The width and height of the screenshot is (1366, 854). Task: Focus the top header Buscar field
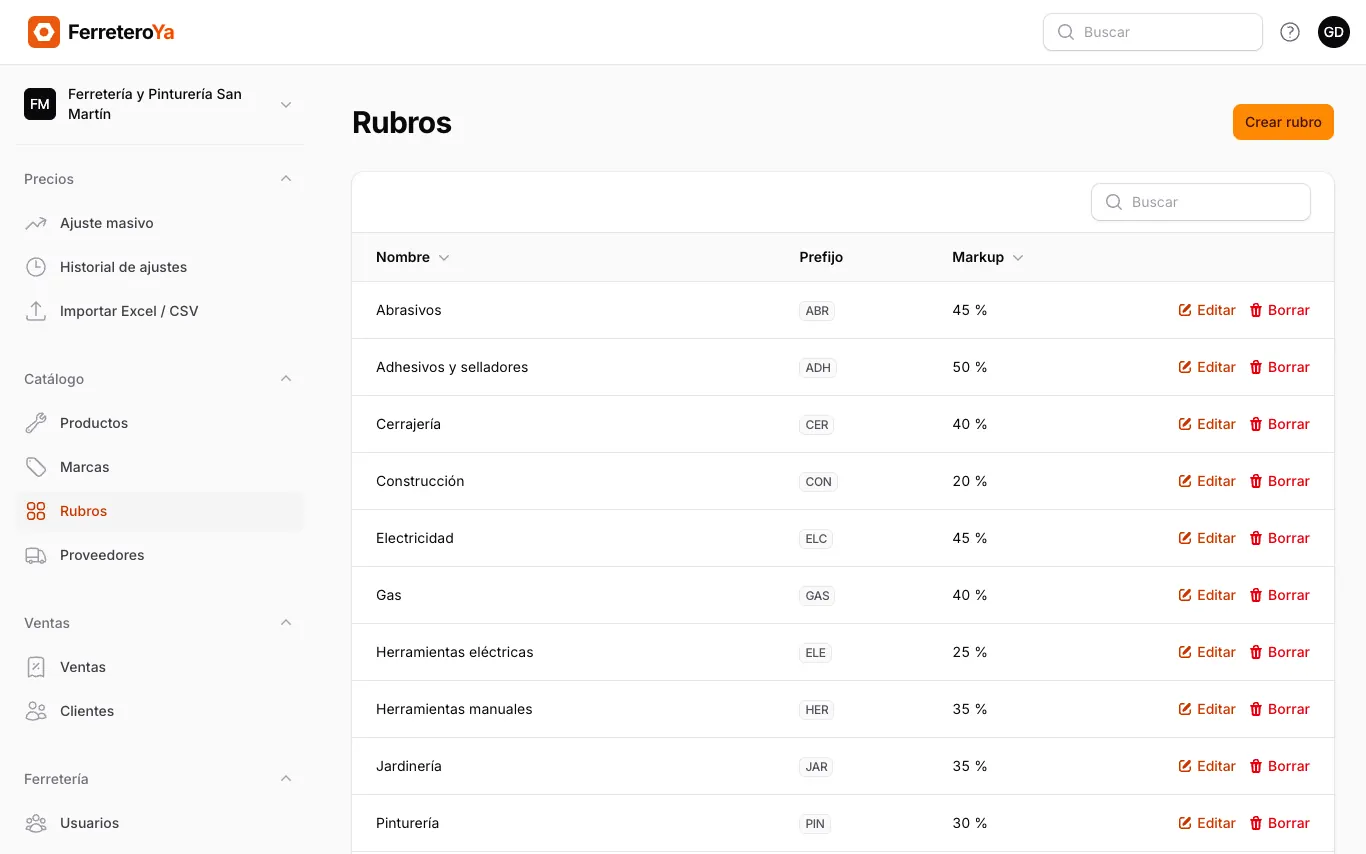[x=1153, y=32]
